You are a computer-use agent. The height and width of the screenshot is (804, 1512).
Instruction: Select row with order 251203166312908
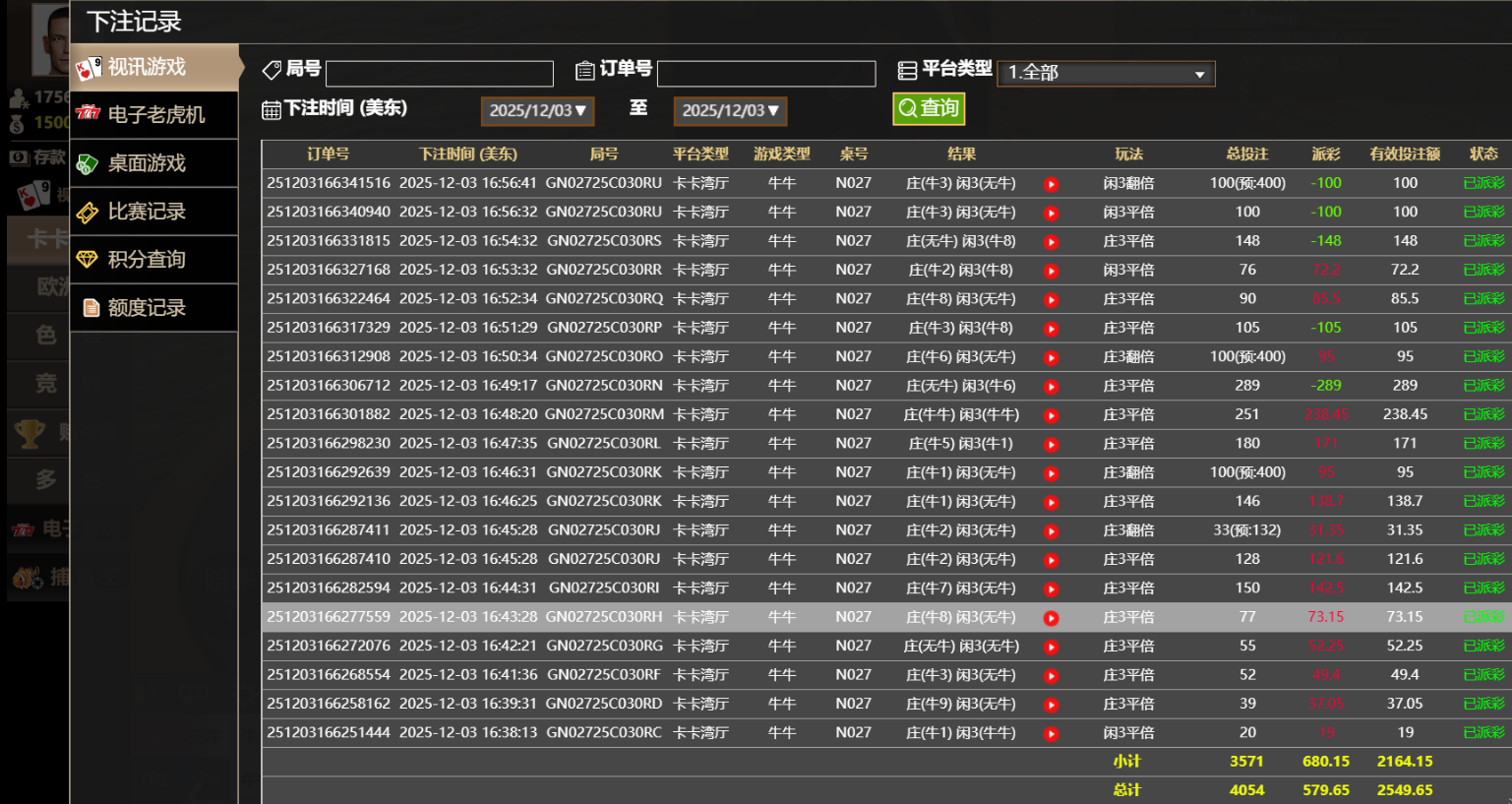[329, 356]
